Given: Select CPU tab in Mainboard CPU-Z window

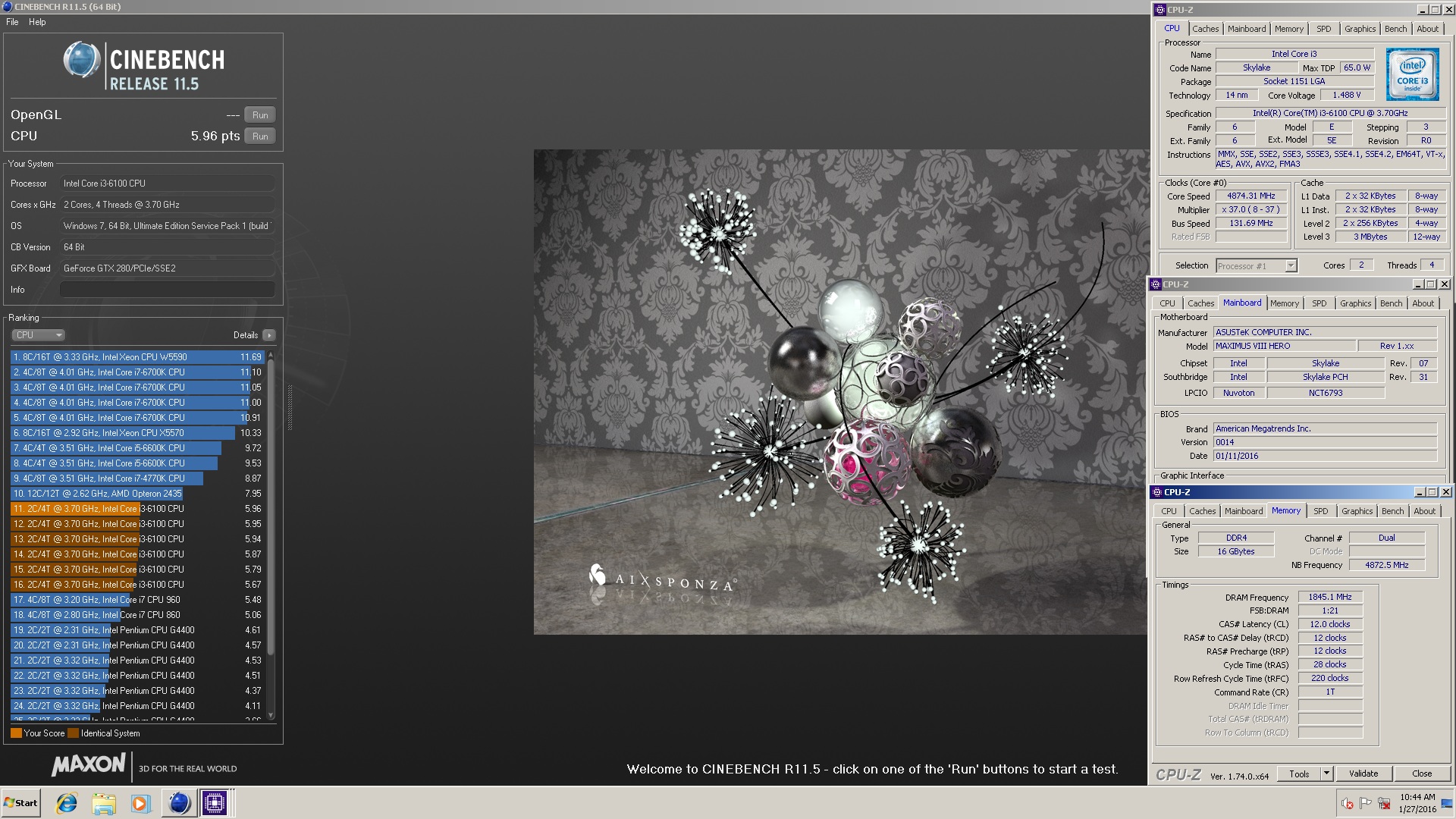Looking at the screenshot, I should pos(1167,303).
